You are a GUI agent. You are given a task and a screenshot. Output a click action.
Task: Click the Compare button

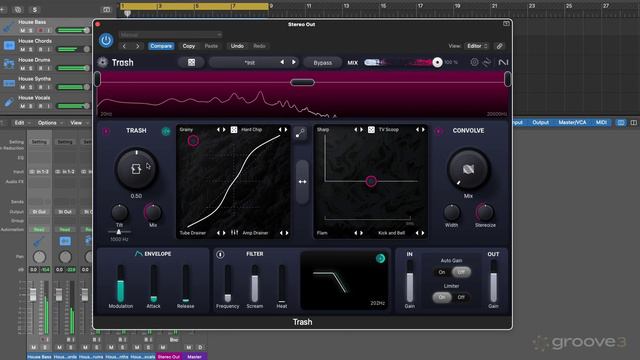(161, 46)
